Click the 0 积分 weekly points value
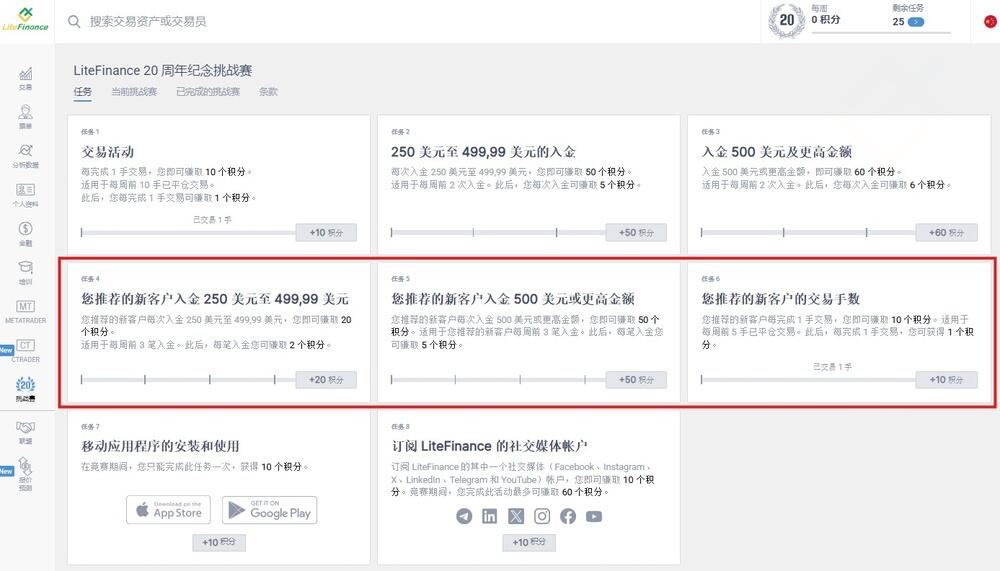This screenshot has height=571, width=1000. pyautogui.click(x=825, y=20)
